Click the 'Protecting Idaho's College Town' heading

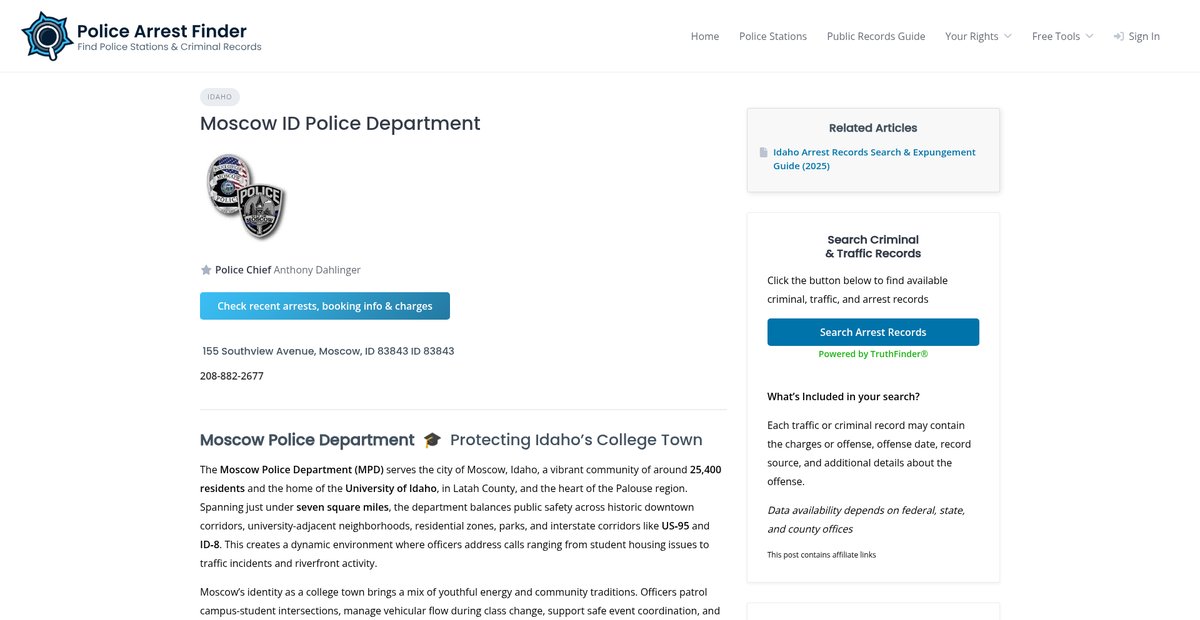576,440
